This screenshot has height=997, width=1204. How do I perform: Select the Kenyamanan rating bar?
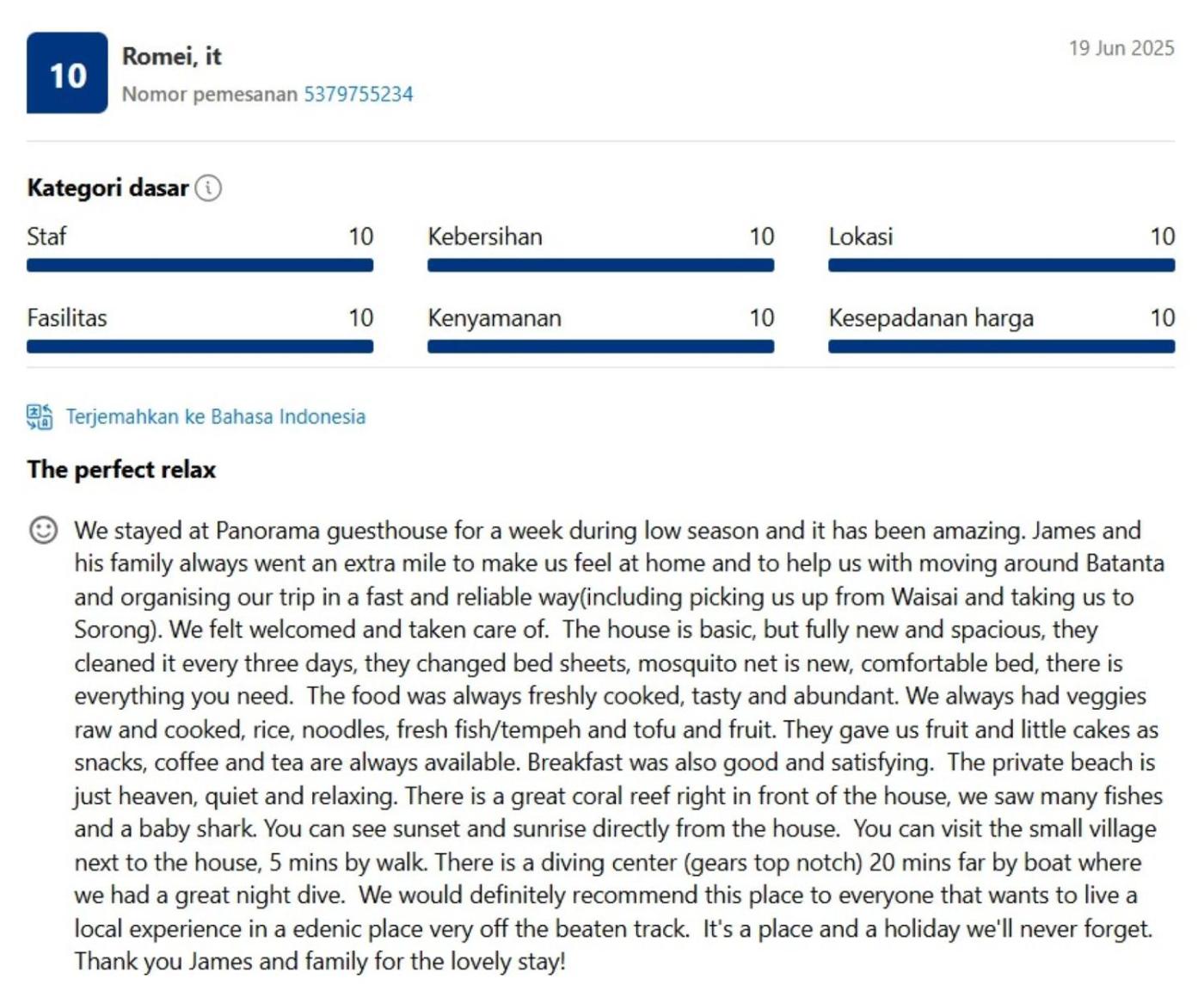coord(600,347)
